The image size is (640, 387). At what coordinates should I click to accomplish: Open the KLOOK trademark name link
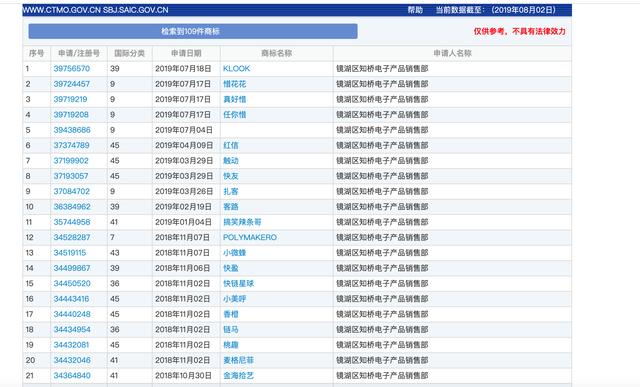click(x=236, y=69)
